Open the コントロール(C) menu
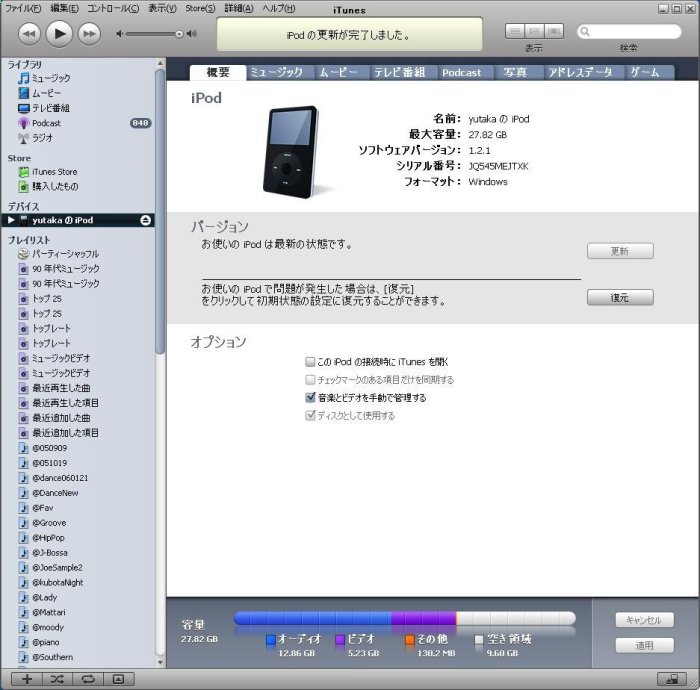The width and height of the screenshot is (700, 690). [113, 8]
